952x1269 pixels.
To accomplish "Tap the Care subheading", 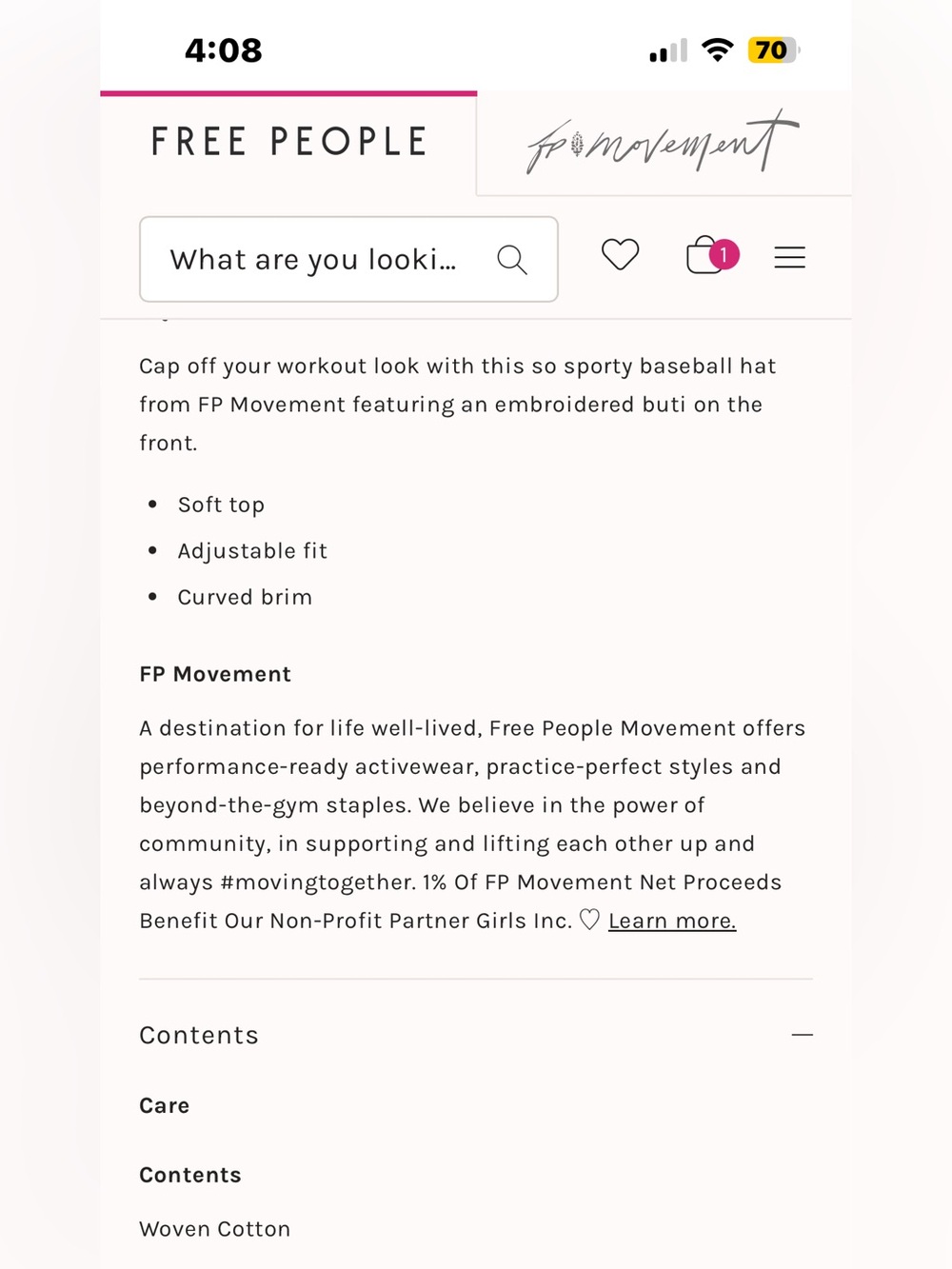I will [165, 1105].
